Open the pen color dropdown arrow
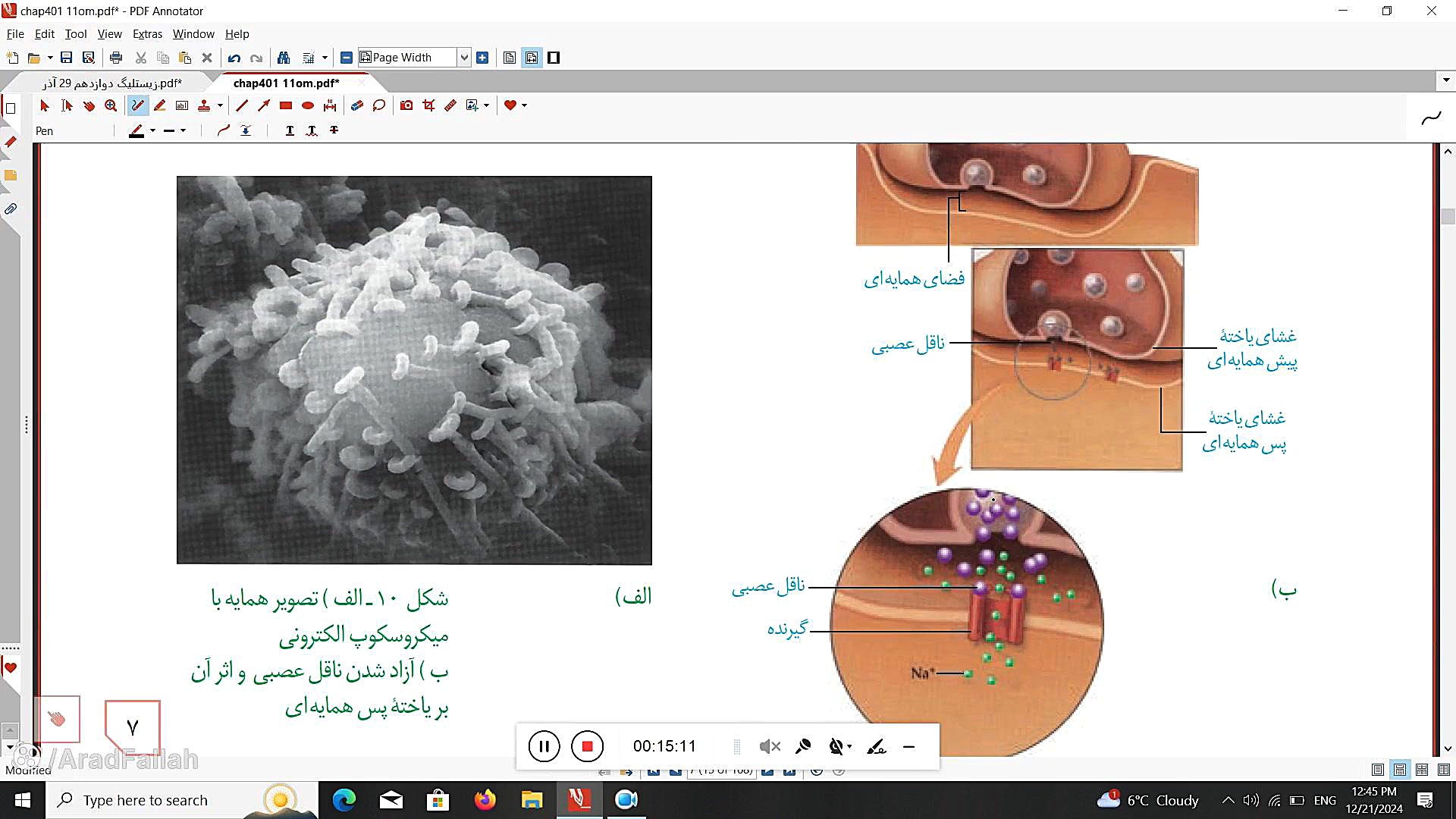This screenshot has height=819, width=1456. 153,130
